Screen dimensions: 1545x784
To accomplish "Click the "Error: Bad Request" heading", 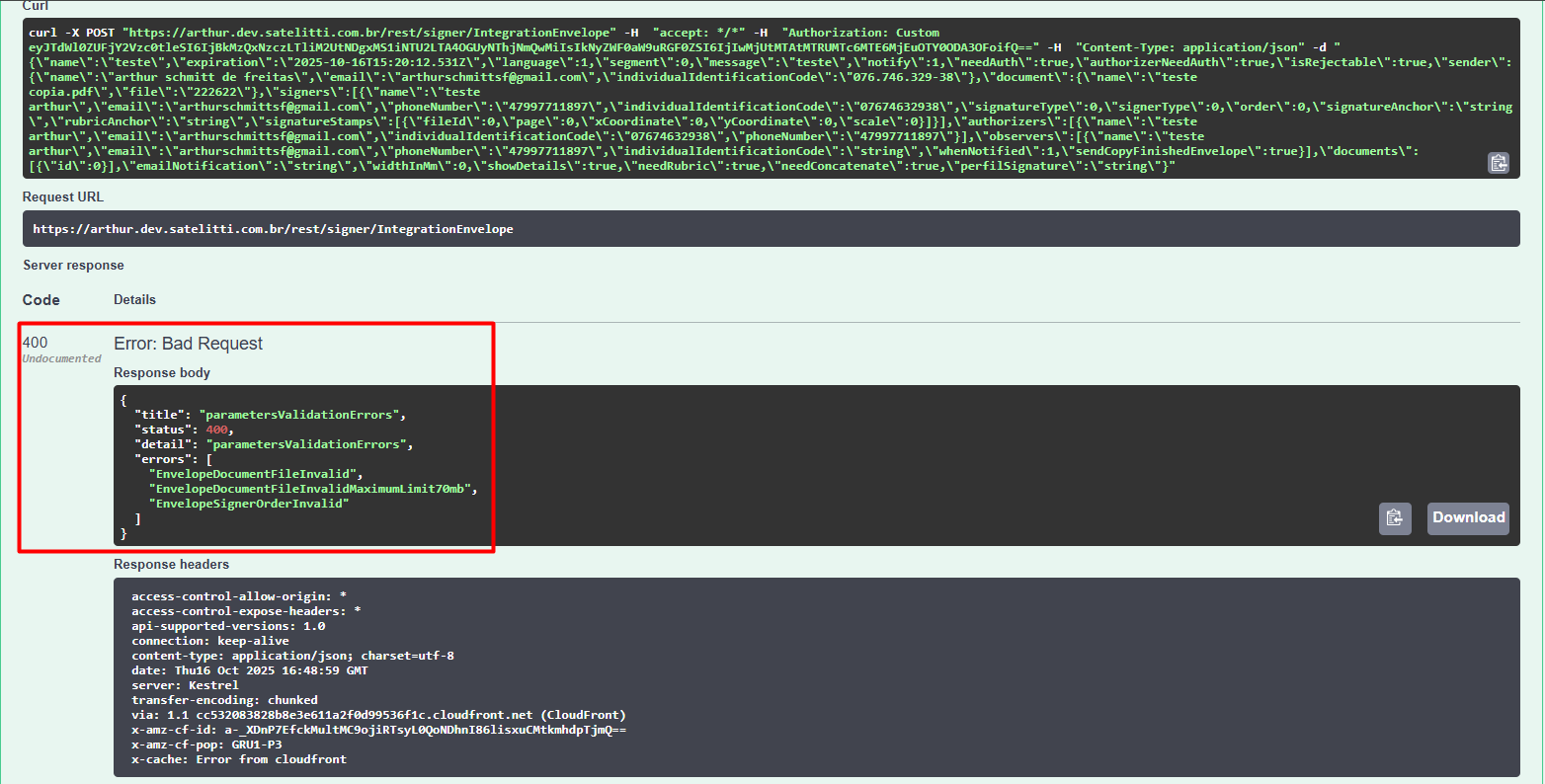I will [188, 344].
